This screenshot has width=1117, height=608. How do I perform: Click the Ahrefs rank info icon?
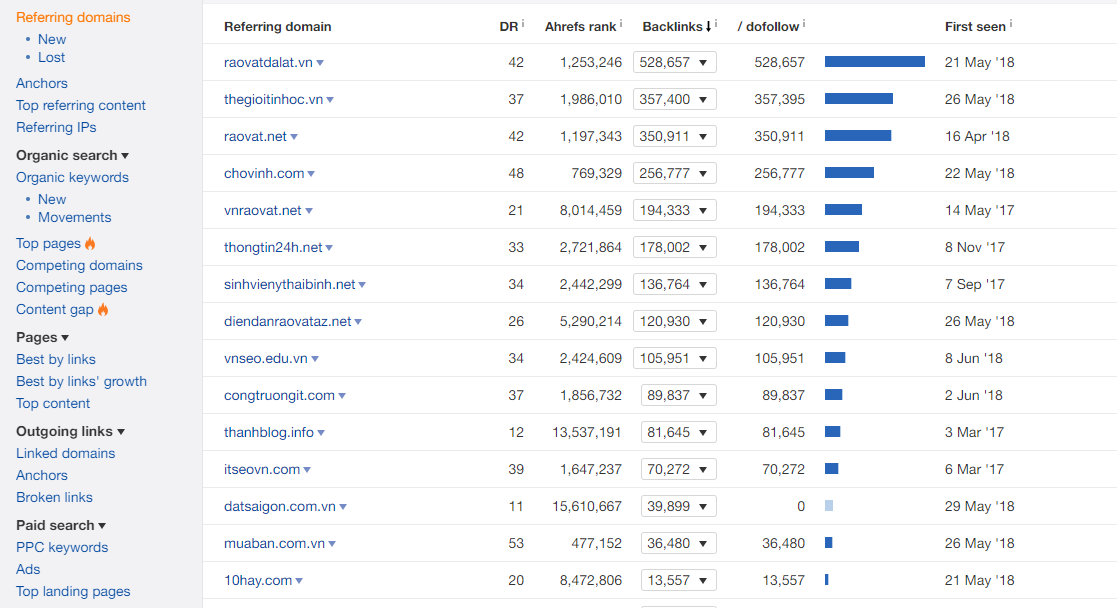pyautogui.click(x=620, y=24)
